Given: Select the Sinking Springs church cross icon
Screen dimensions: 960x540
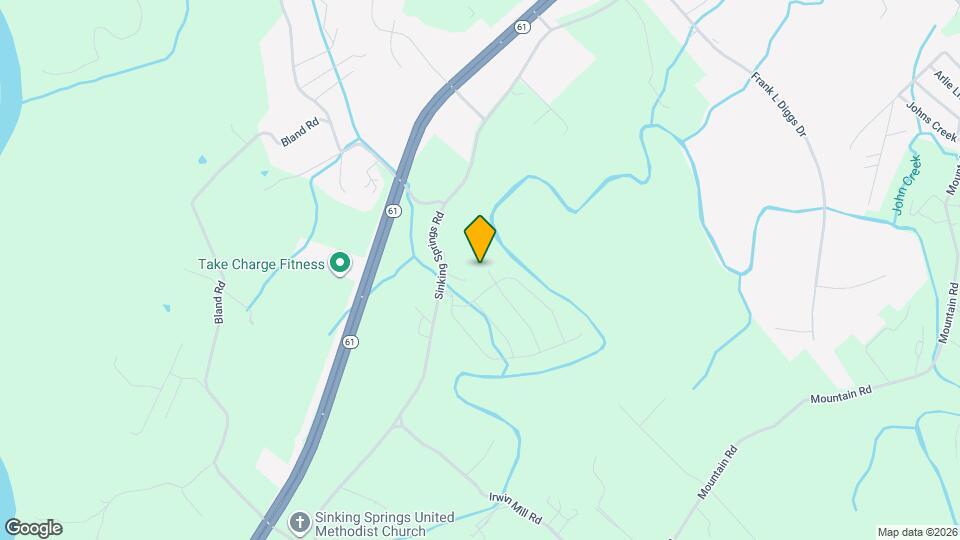Looking at the screenshot, I should [299, 523].
